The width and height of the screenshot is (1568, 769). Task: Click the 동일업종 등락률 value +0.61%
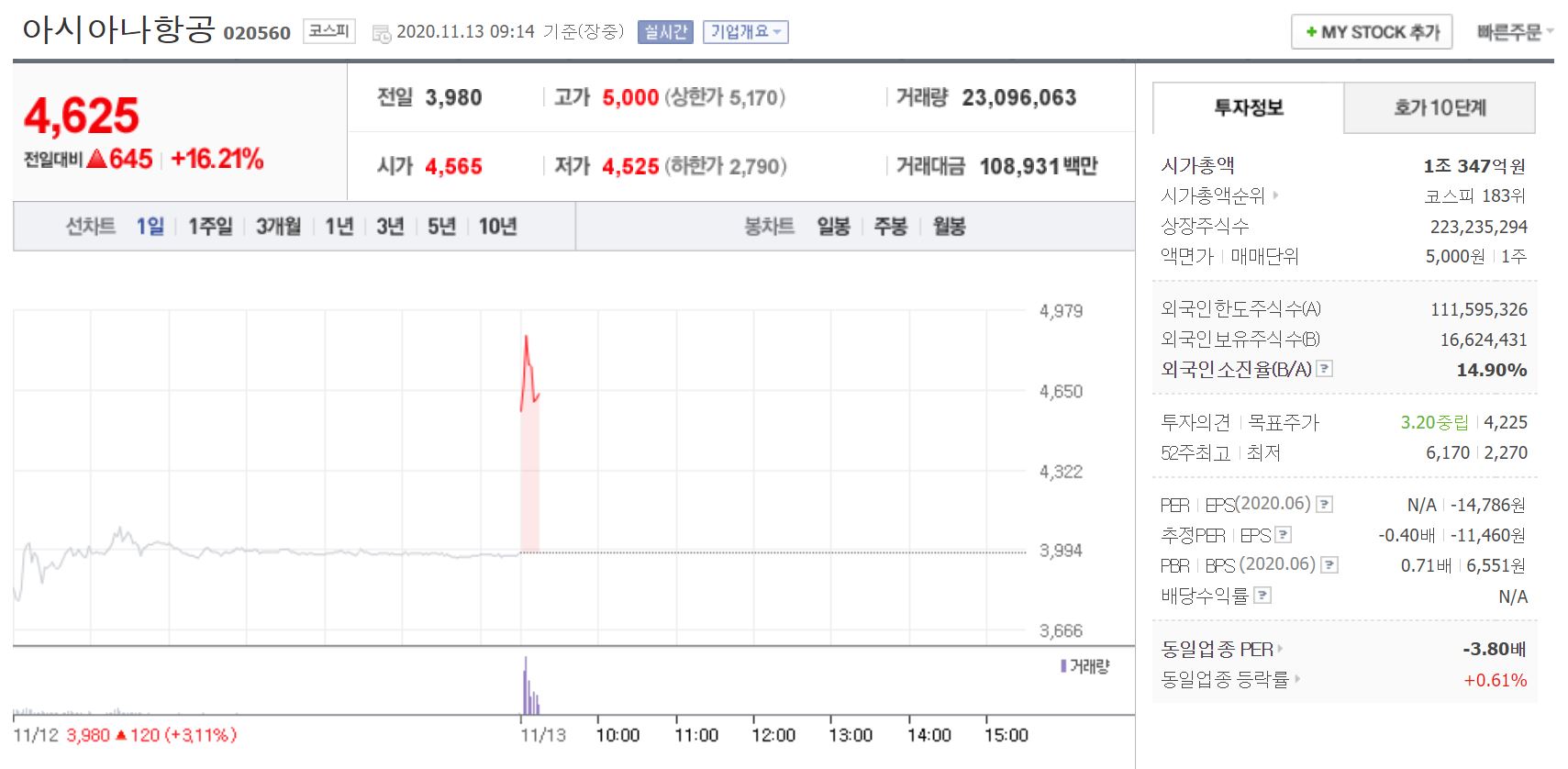1495,680
